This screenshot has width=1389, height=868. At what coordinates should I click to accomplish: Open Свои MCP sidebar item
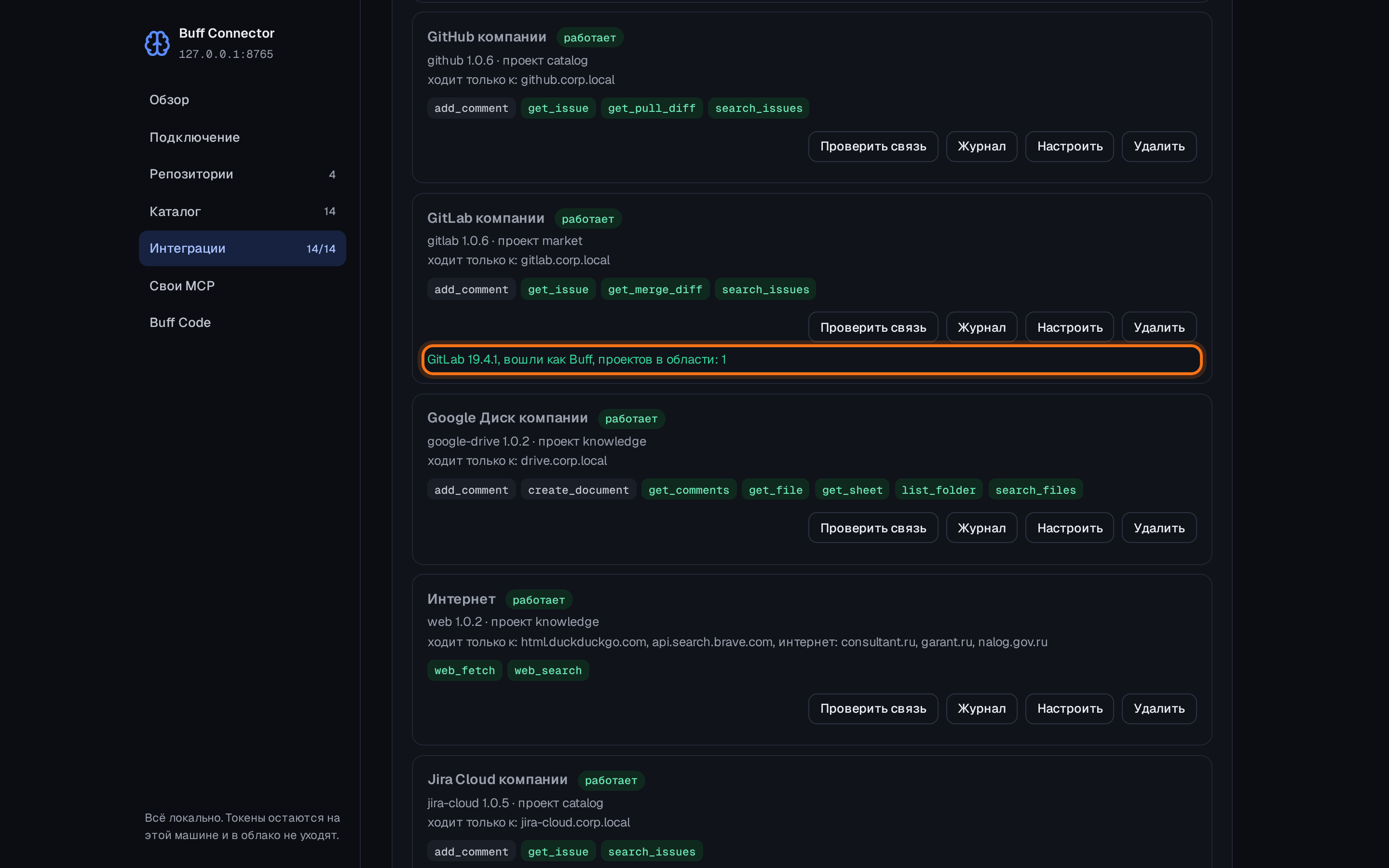(x=242, y=286)
